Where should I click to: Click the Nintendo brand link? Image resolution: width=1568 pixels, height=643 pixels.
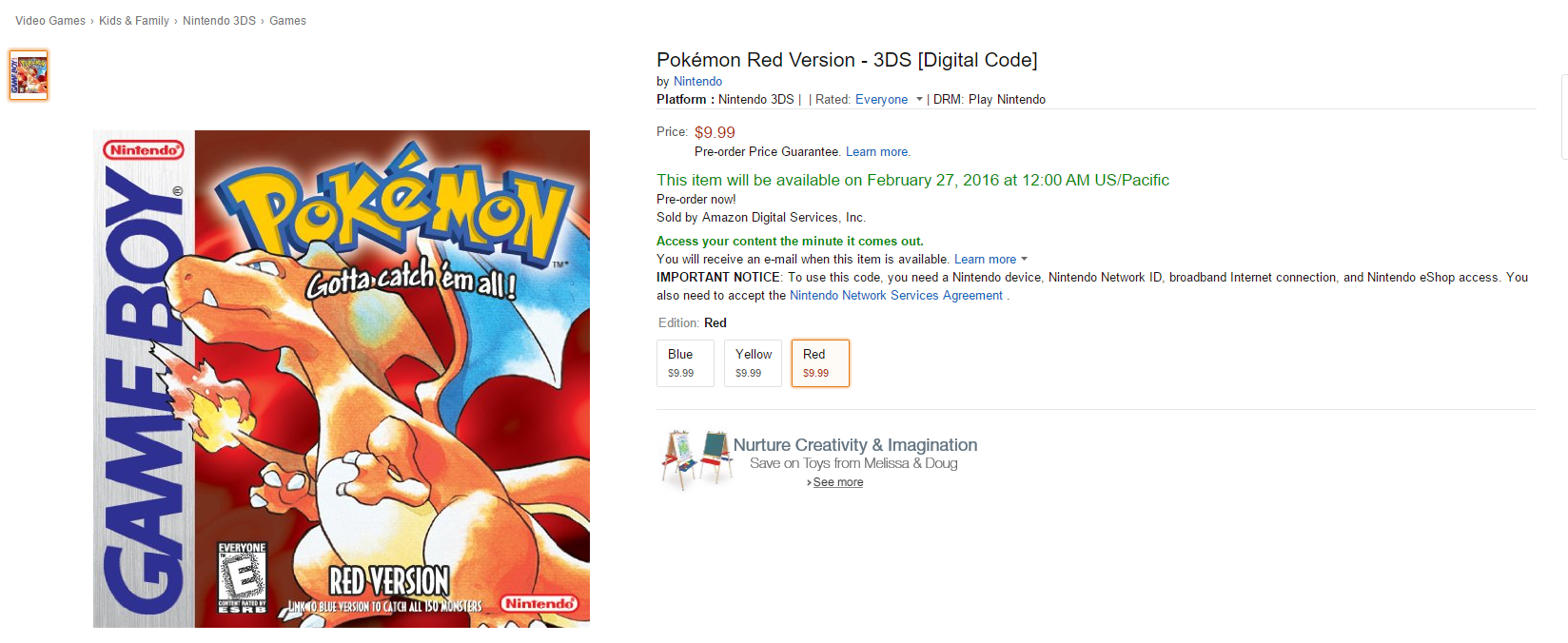(697, 82)
